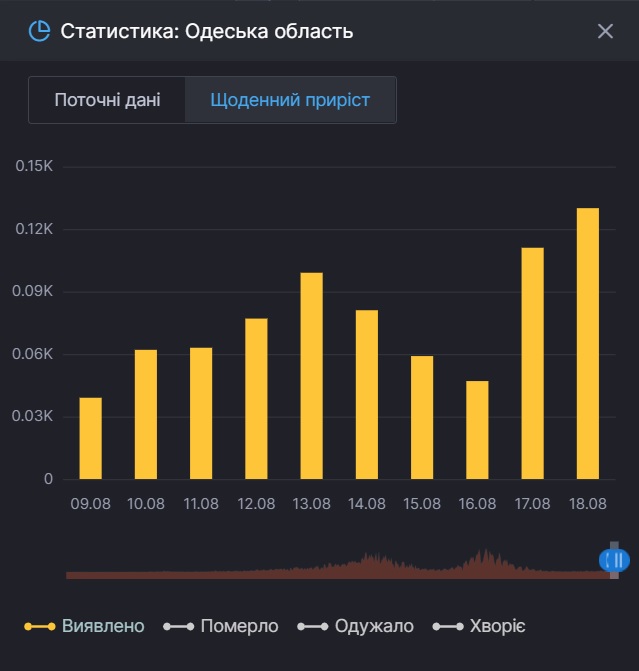Click the bar for 09.08

91,438
